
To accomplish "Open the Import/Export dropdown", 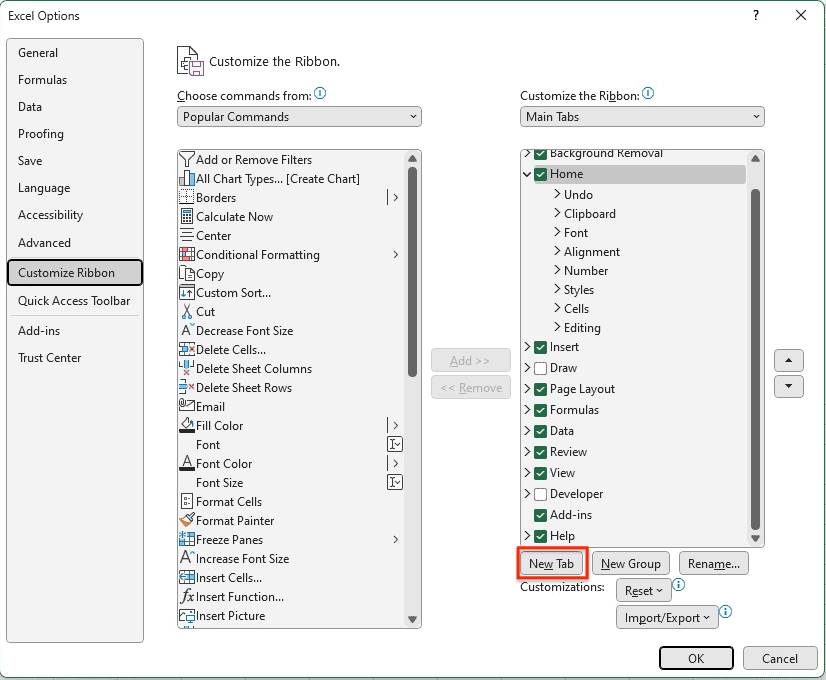I will point(666,617).
